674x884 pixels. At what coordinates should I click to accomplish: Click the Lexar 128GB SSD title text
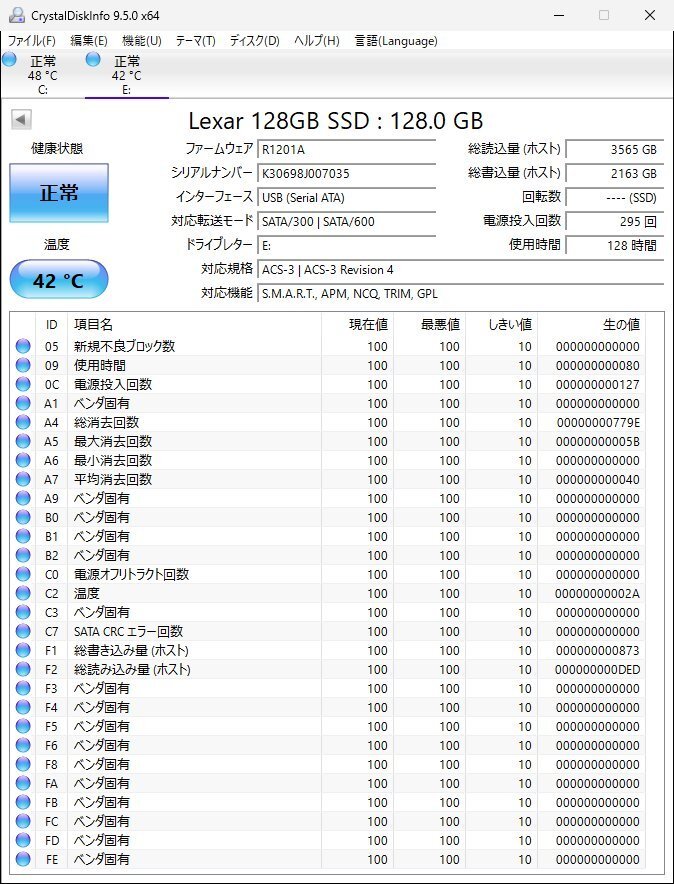pyautogui.click(x=335, y=121)
